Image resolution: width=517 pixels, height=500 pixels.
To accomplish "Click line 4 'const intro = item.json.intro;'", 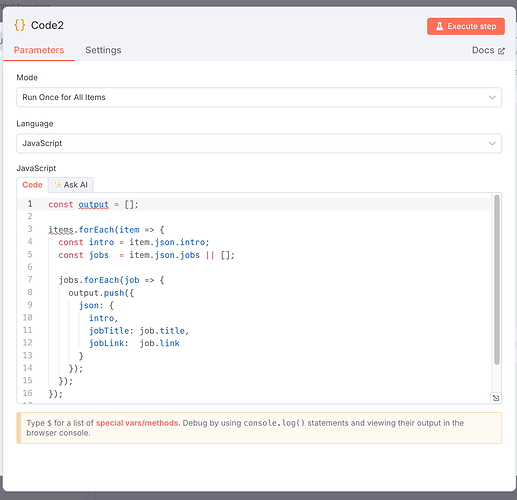I will click(134, 242).
